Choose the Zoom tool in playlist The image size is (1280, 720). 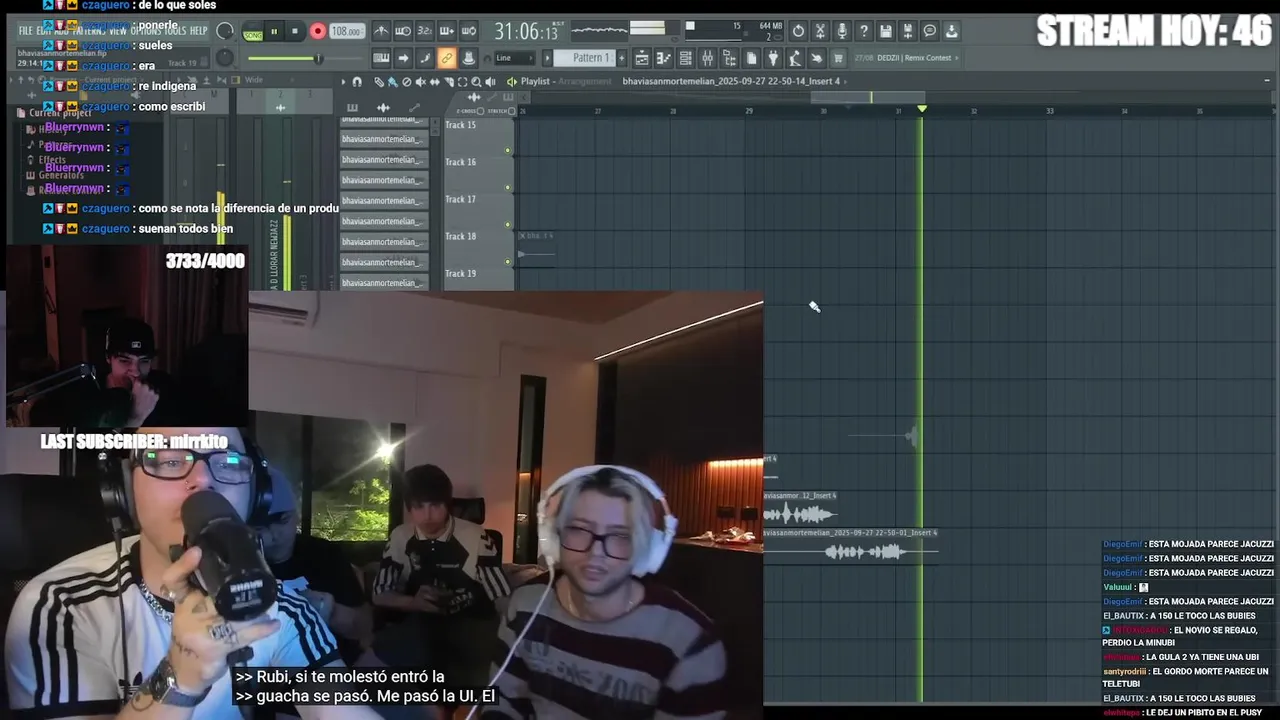476,81
